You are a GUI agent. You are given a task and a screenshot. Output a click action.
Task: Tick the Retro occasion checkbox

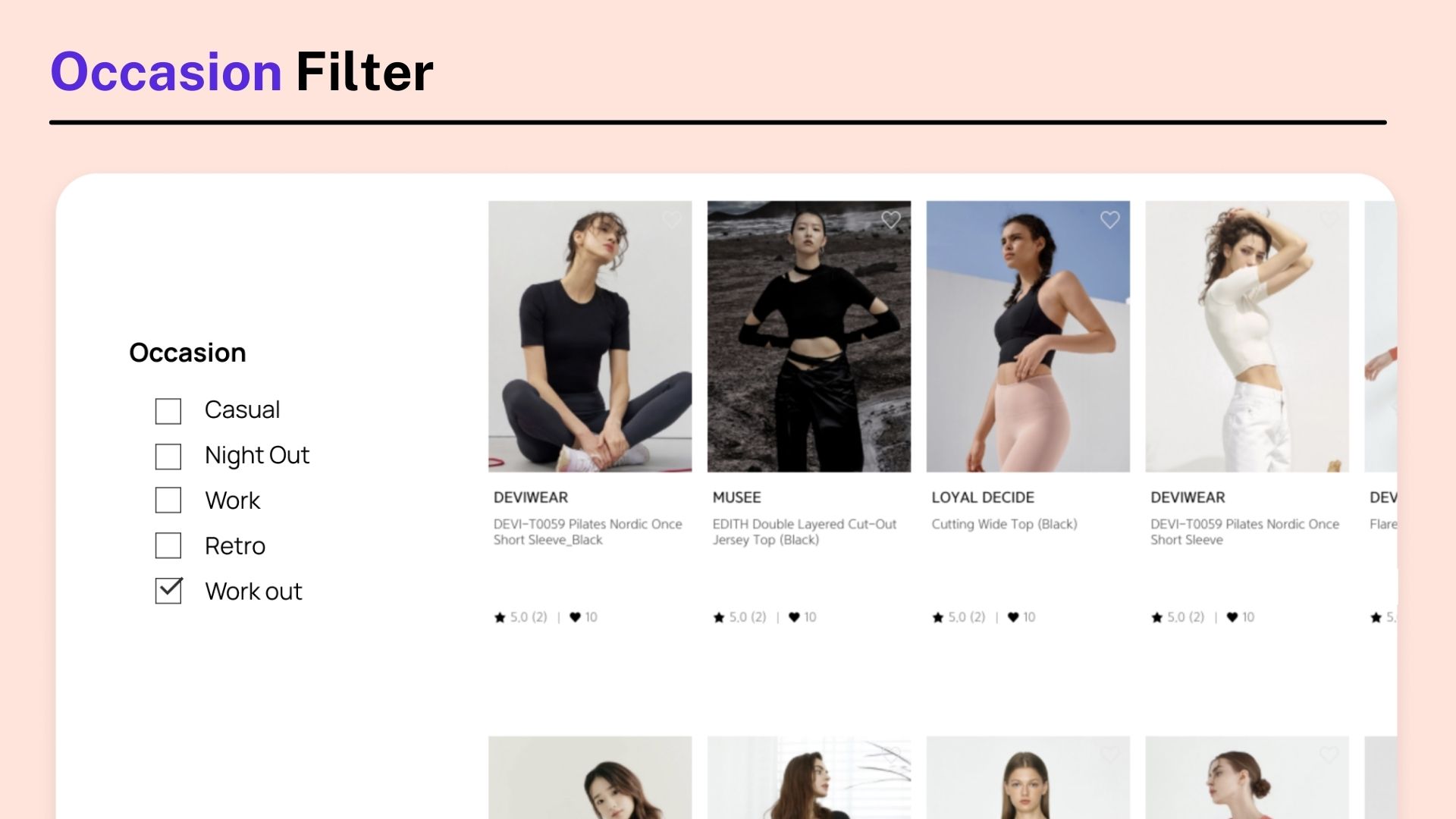[168, 545]
